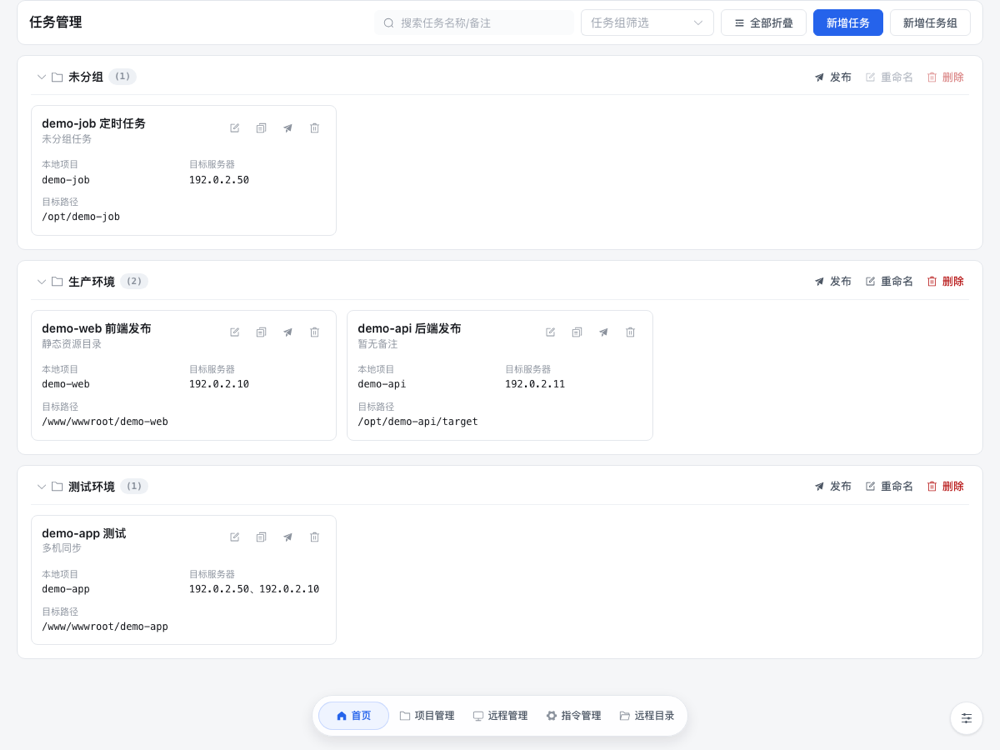Collapse the 未分组 group
The image size is (1000, 750).
coord(41,77)
